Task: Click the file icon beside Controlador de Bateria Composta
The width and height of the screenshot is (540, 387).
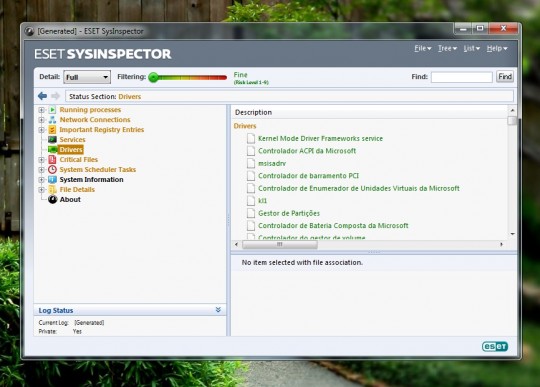Action: pos(251,226)
